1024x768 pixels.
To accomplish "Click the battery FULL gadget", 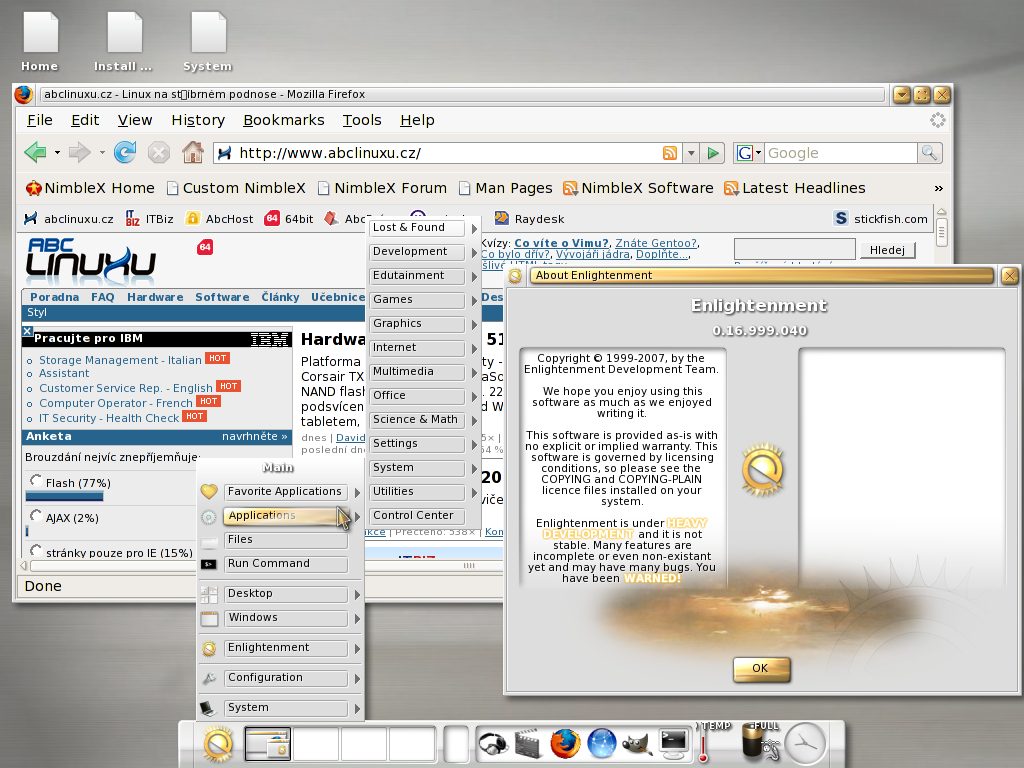I will pos(758,741).
